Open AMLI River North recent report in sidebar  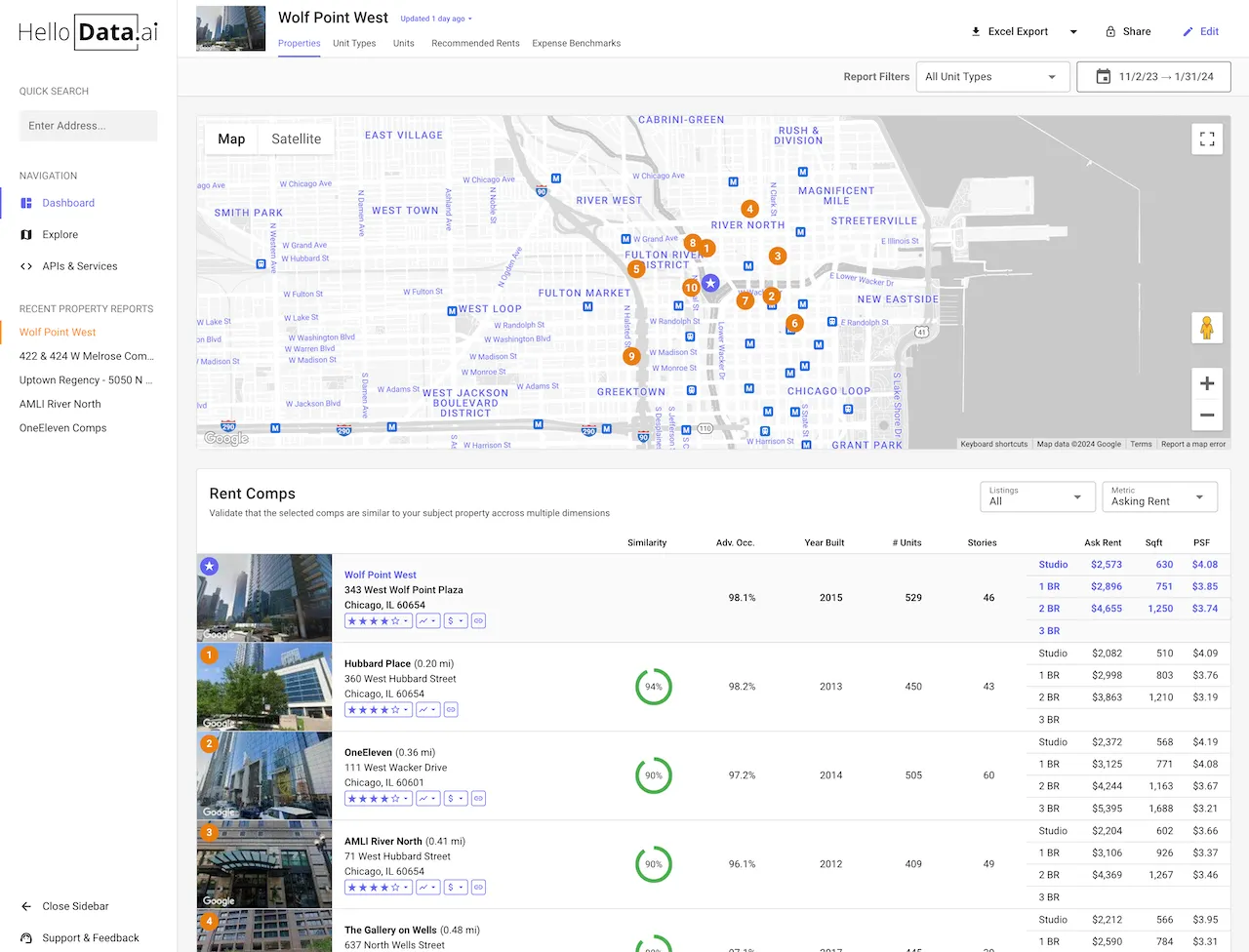pyautogui.click(x=60, y=404)
